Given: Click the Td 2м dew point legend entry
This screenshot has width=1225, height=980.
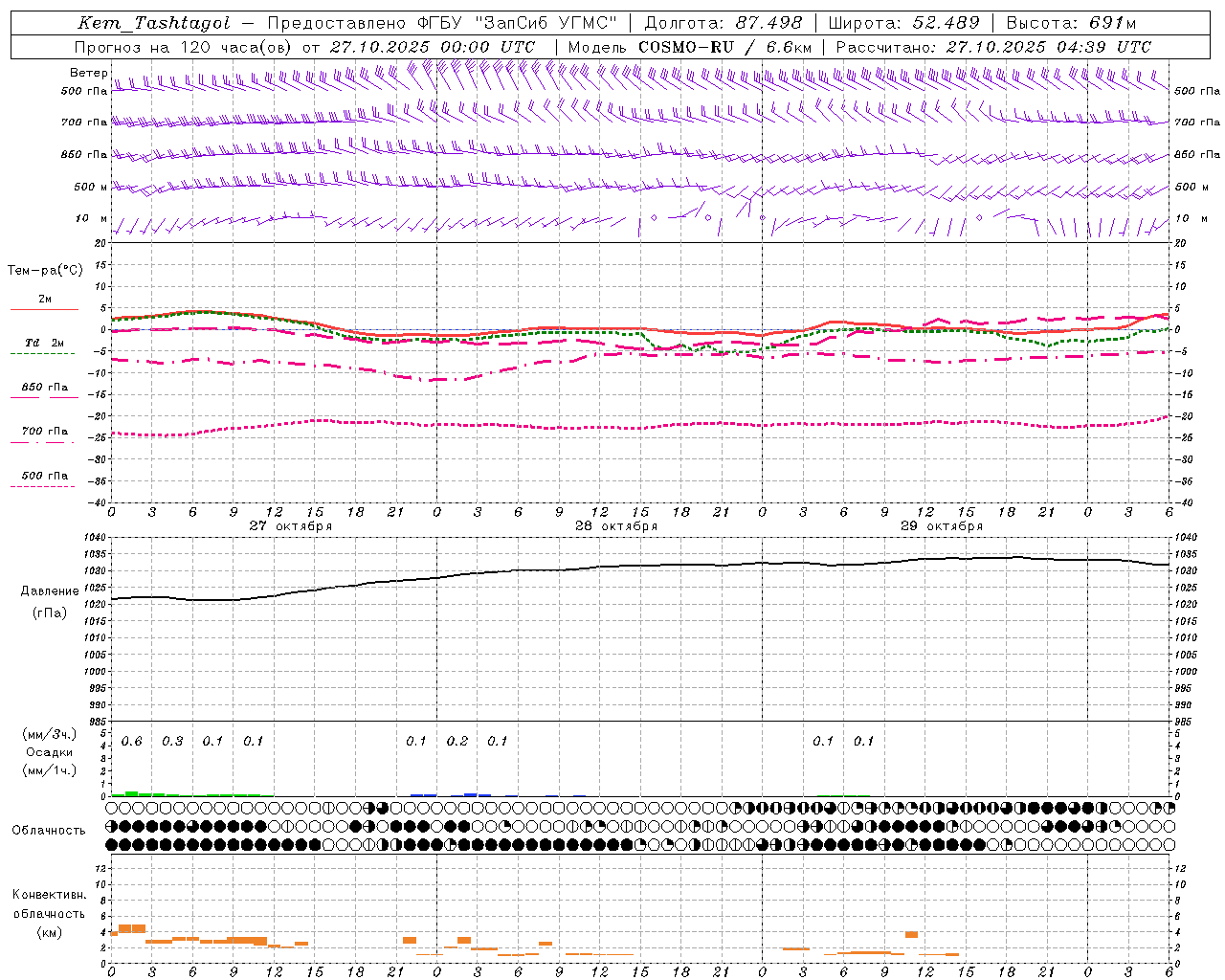Looking at the screenshot, I should (44, 344).
